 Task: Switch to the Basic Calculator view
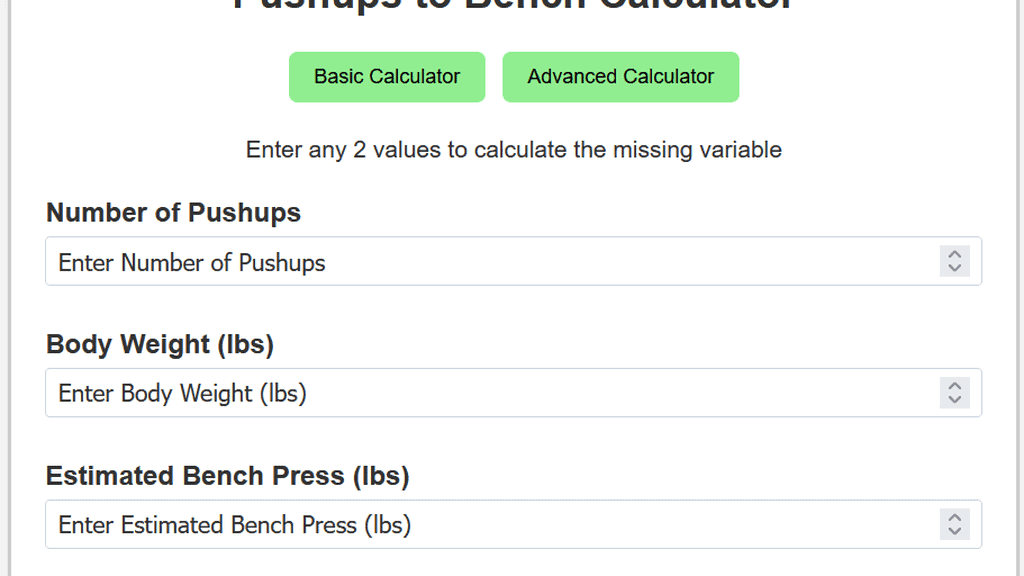[386, 76]
